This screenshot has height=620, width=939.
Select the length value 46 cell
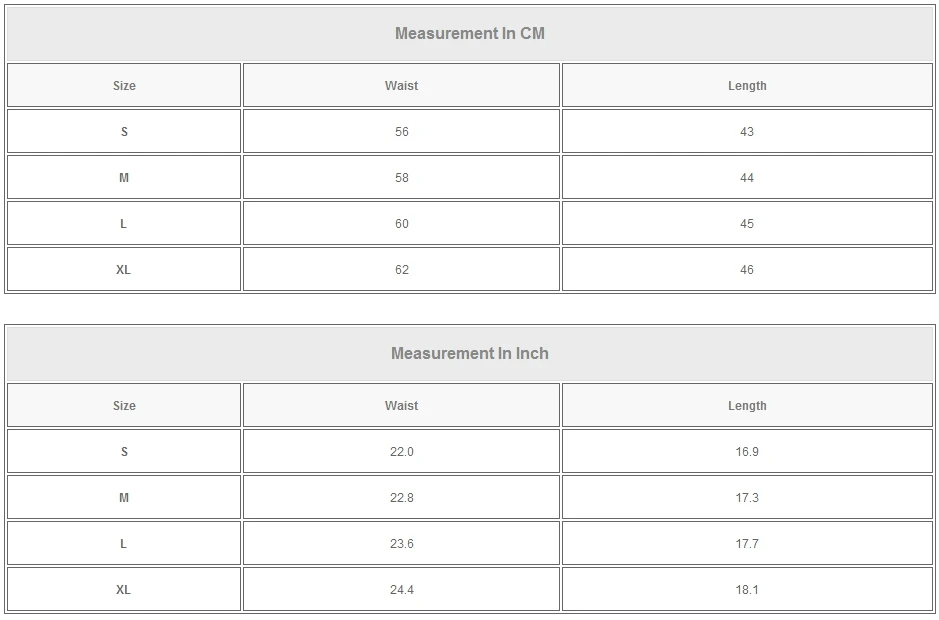[747, 270]
